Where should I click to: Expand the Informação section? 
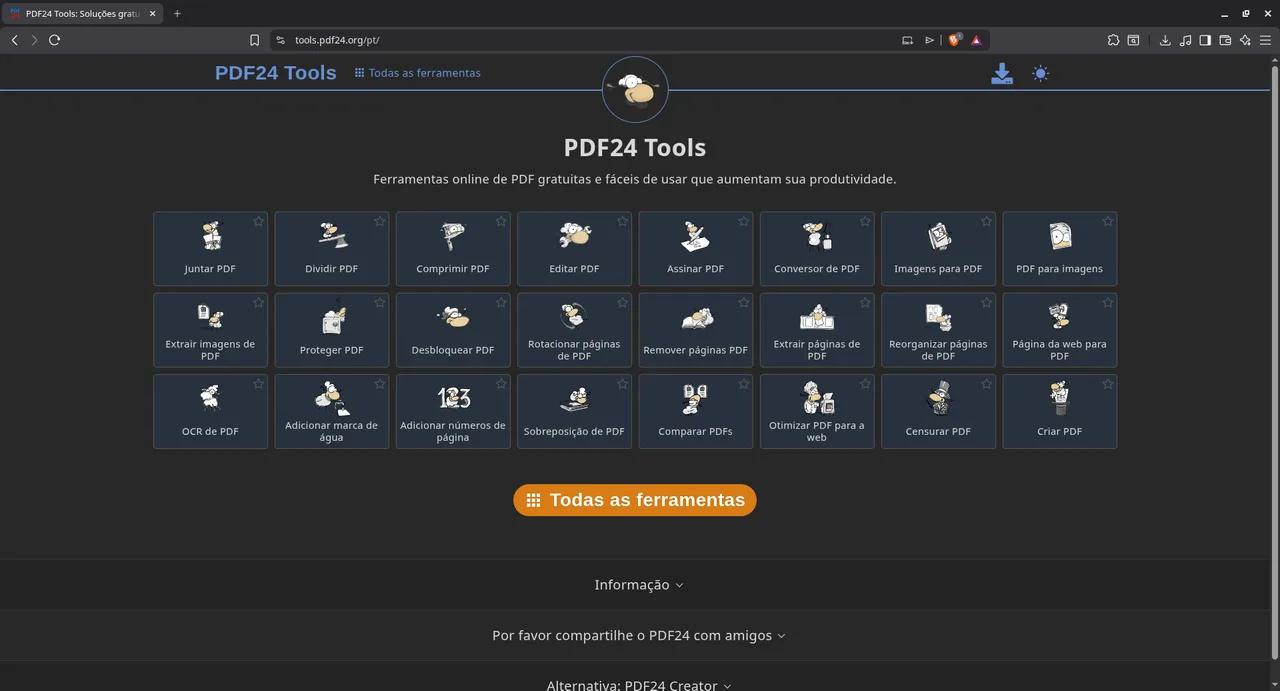(x=639, y=585)
